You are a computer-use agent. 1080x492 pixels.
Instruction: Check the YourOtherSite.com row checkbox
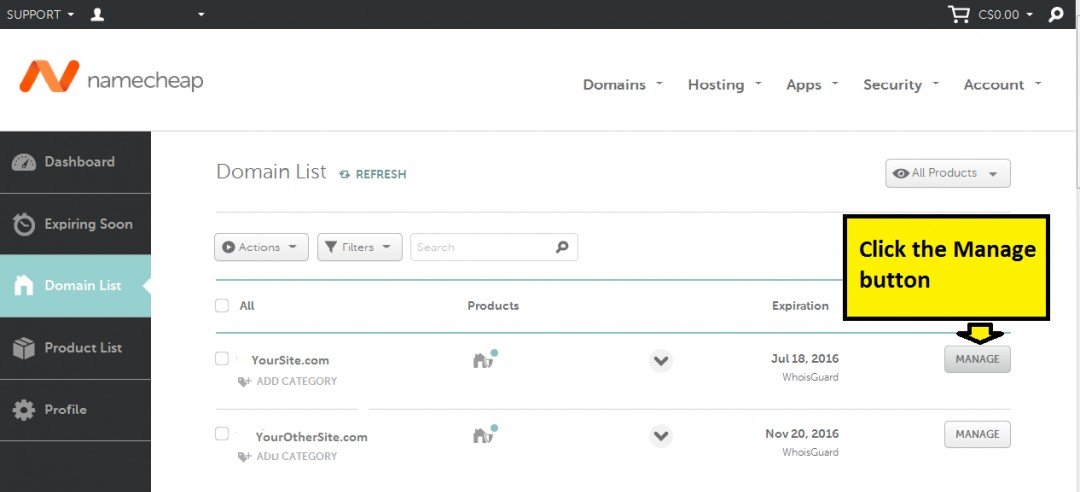tap(222, 434)
